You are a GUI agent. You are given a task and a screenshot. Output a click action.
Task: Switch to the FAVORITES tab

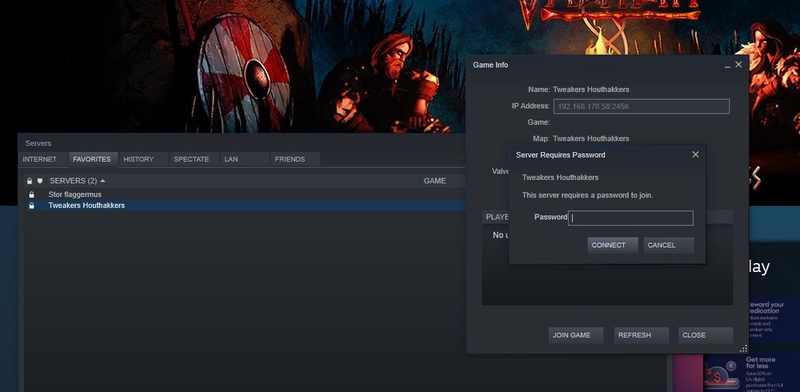(x=92, y=159)
